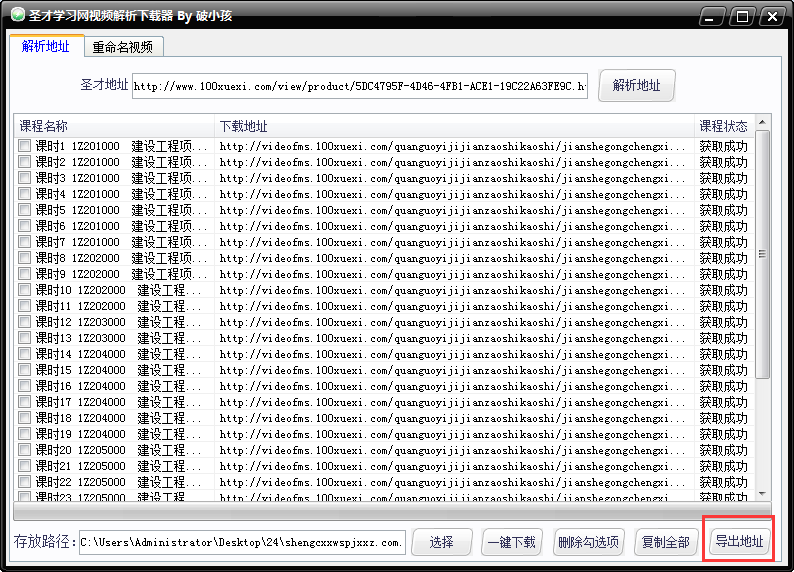Image resolution: width=794 pixels, height=572 pixels.
Task: Click the 复制全部 button
Action: tap(665, 542)
